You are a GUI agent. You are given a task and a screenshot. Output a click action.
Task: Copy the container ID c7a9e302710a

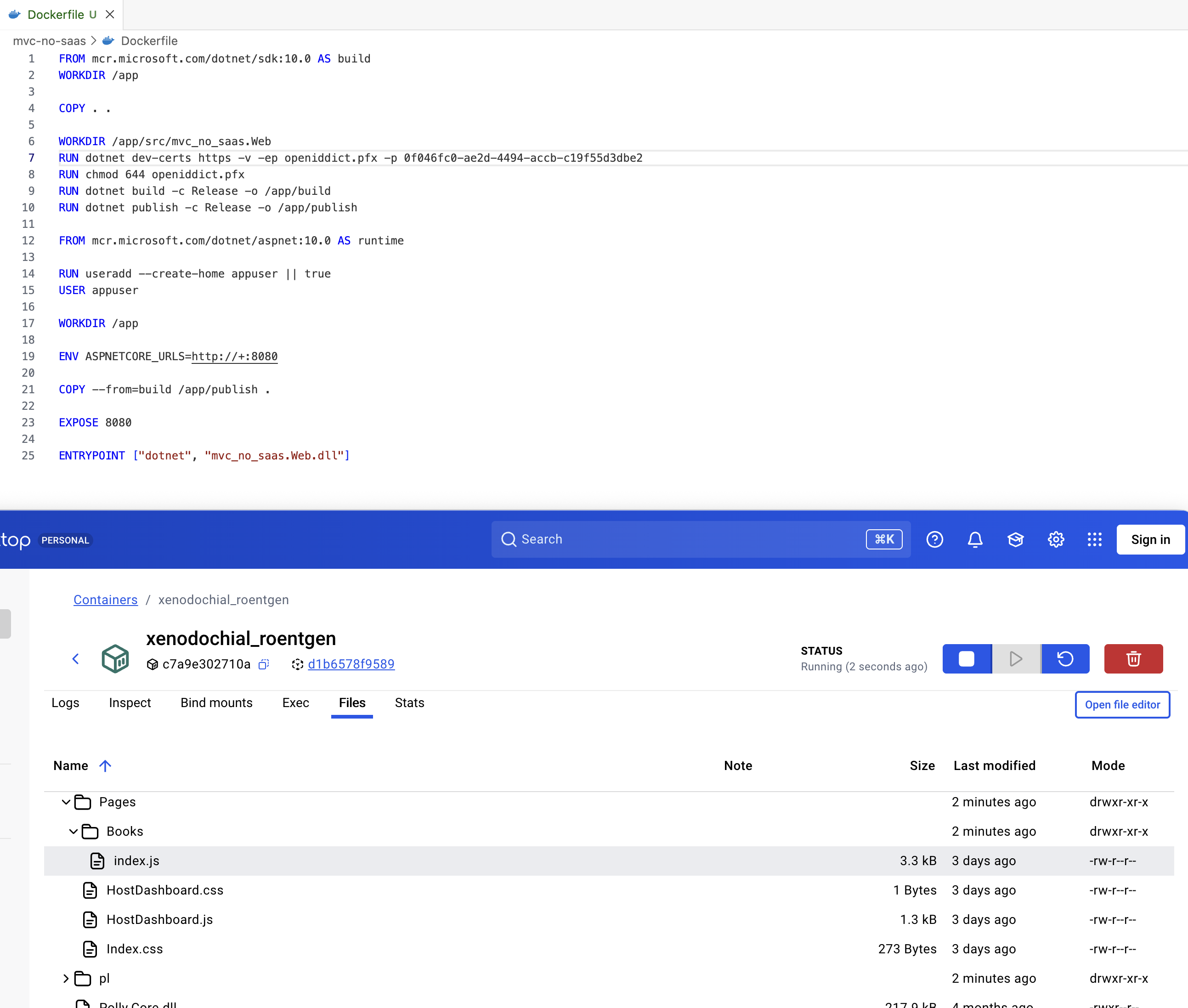263,664
